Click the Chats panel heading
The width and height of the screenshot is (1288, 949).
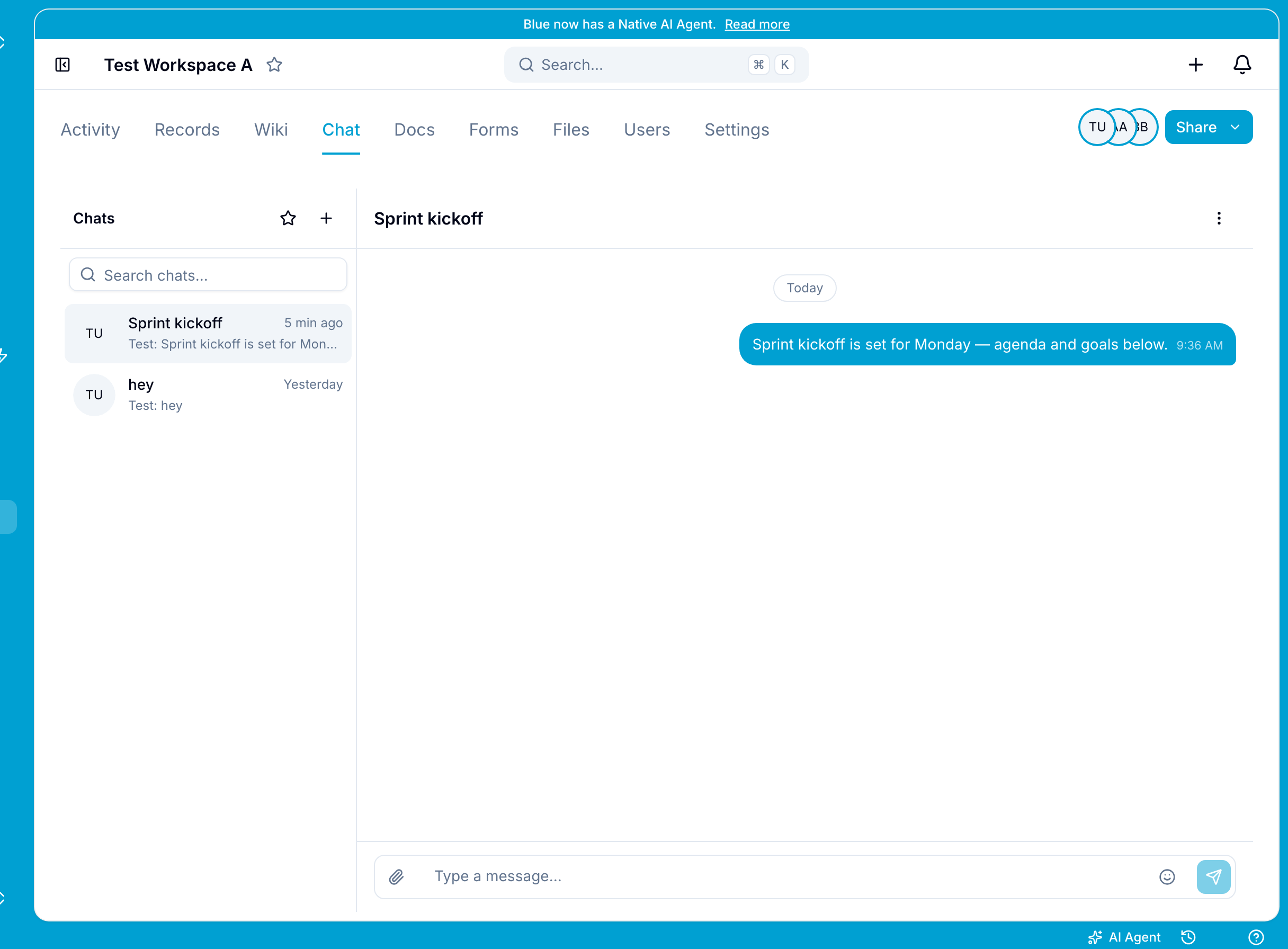click(94, 218)
